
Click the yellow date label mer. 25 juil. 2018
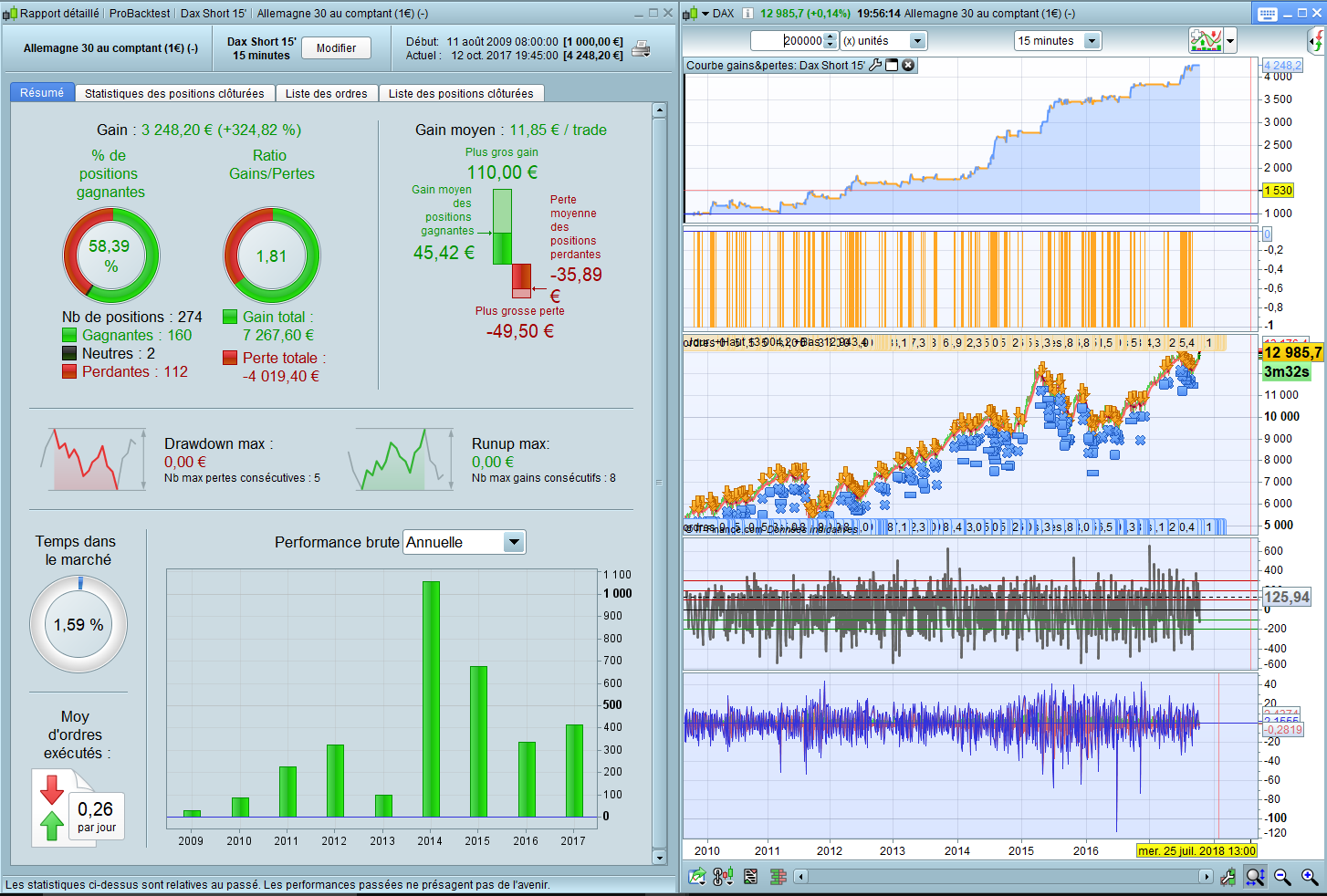[1196, 850]
